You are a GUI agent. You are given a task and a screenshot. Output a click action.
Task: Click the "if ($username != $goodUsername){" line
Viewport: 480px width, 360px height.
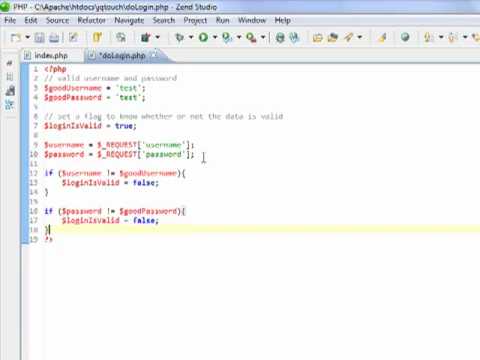[x=115, y=173]
